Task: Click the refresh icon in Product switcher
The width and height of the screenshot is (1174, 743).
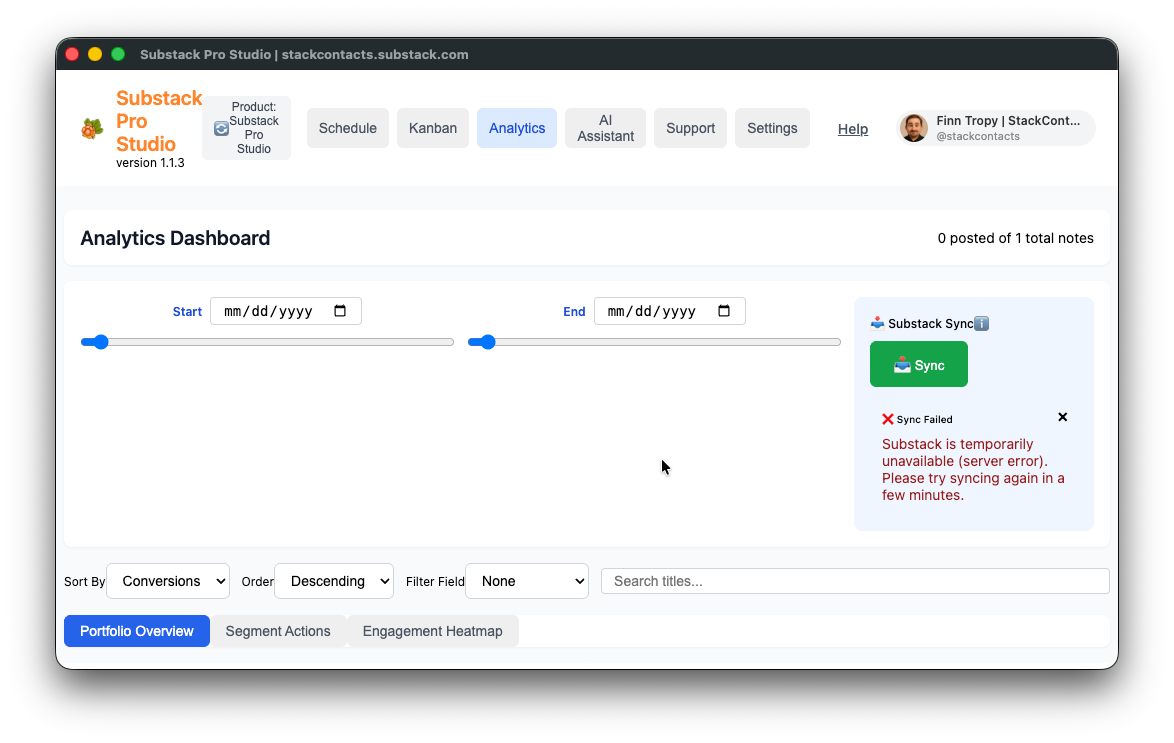Action: pos(221,129)
